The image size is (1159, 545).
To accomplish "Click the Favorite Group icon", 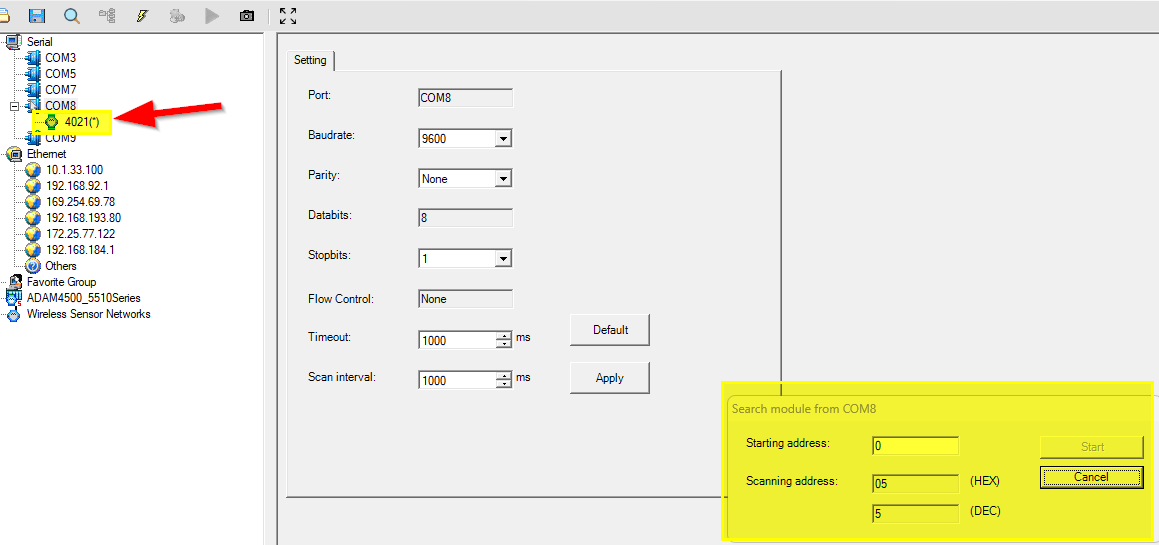I will click(x=13, y=282).
